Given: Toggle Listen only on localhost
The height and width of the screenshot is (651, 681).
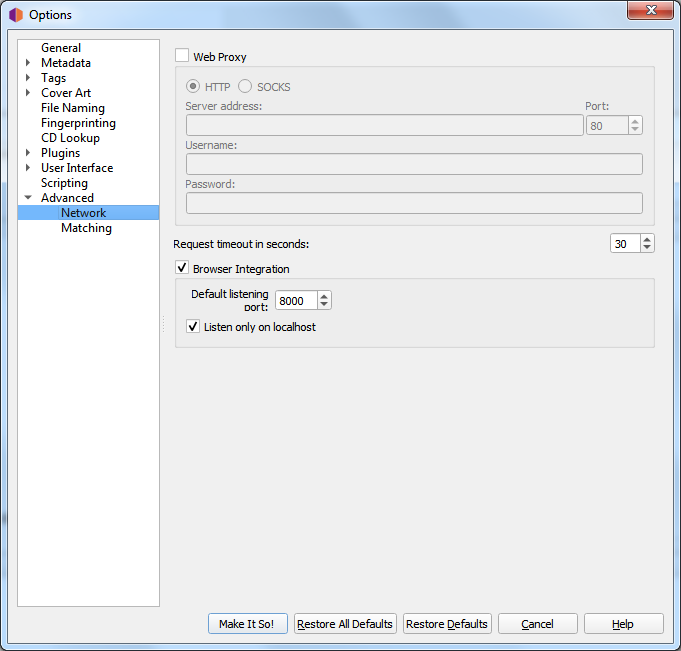Looking at the screenshot, I should click(194, 327).
